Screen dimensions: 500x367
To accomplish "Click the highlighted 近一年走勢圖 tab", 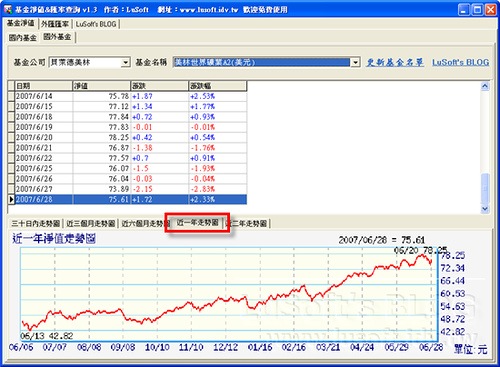I will point(197,222).
